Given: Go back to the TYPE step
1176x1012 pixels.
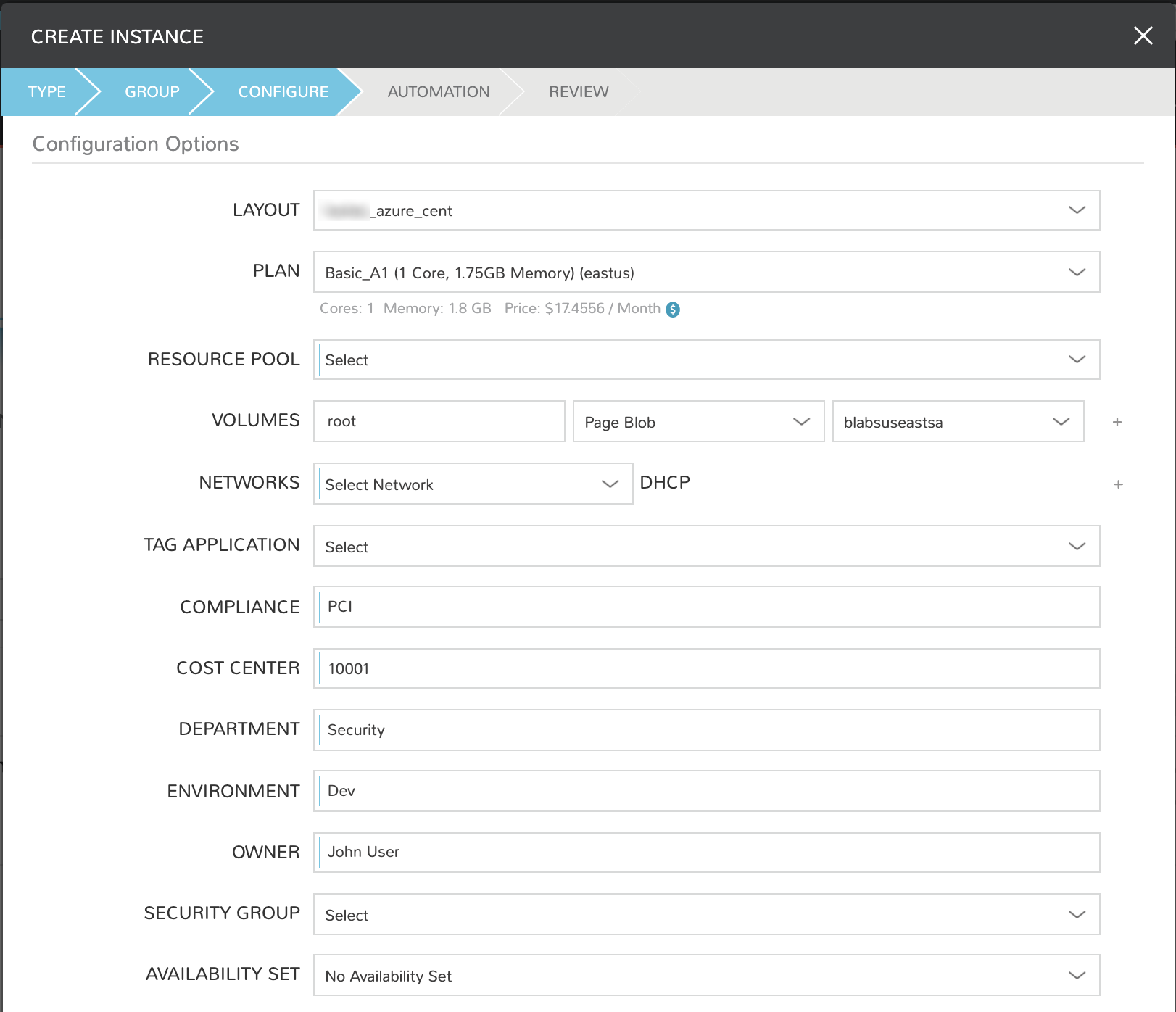Looking at the screenshot, I should coord(46,91).
